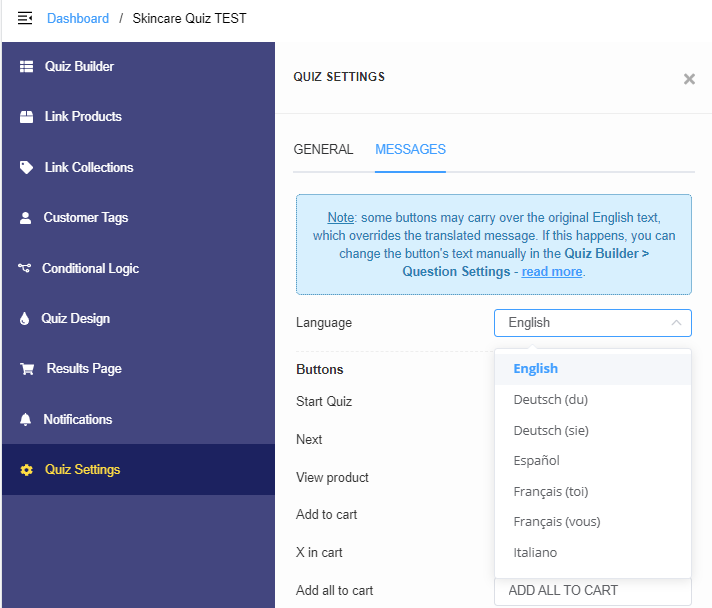The height and width of the screenshot is (608, 712).
Task: Click the Conditional Logic branch icon
Action: coord(25,268)
